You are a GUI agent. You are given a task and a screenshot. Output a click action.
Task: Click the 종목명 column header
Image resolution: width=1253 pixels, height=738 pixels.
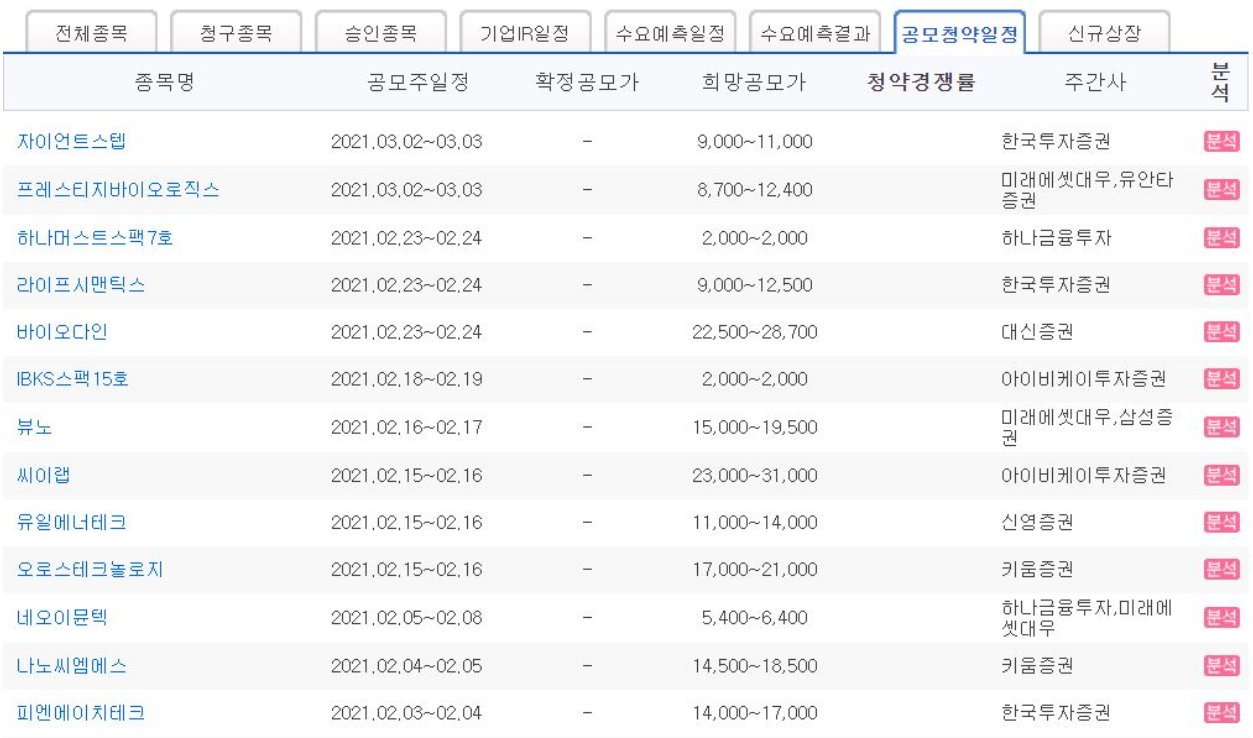(164, 82)
